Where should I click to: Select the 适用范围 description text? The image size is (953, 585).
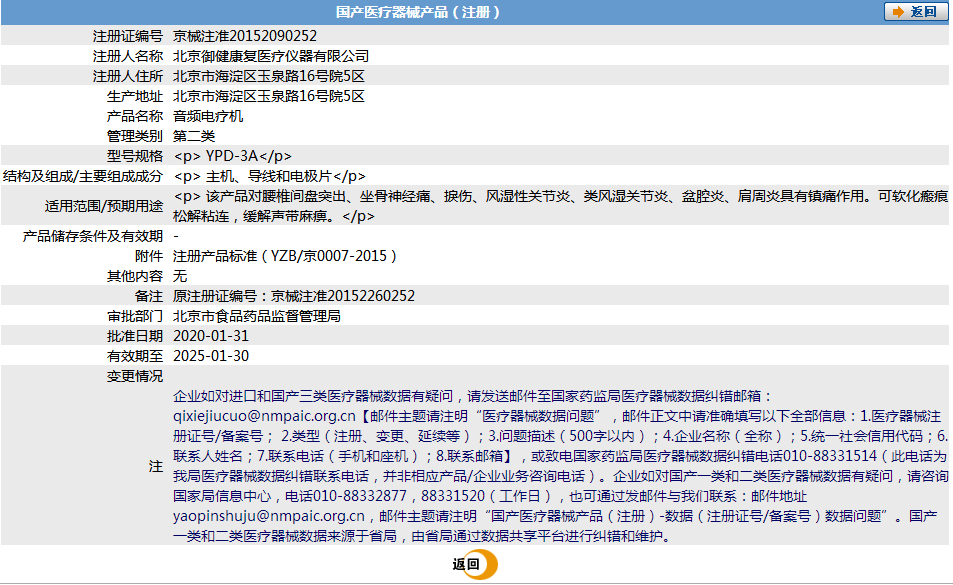point(560,206)
